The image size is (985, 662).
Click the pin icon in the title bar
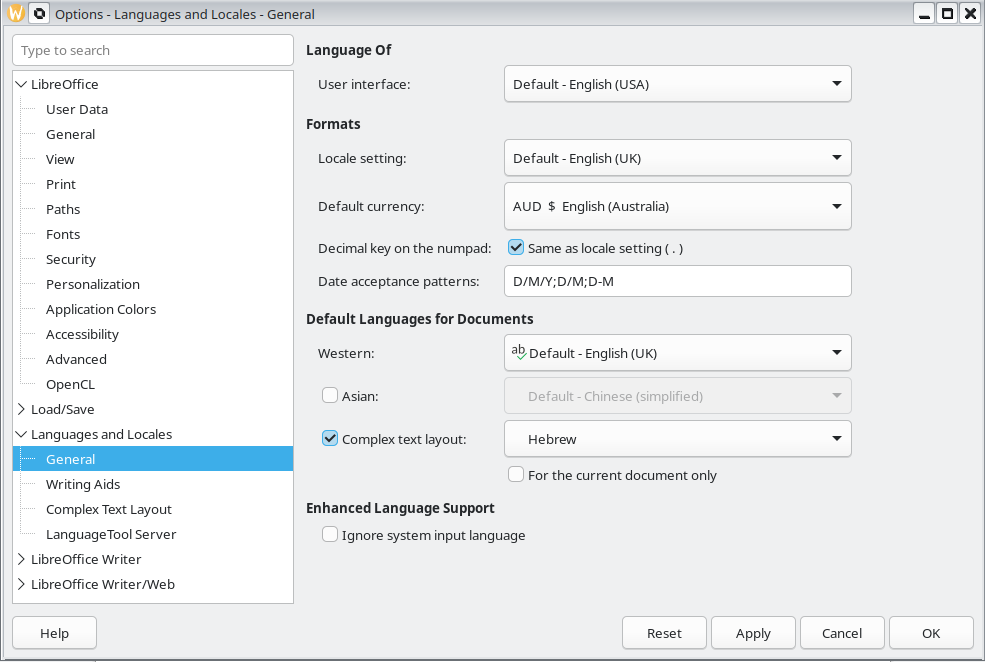(x=39, y=14)
